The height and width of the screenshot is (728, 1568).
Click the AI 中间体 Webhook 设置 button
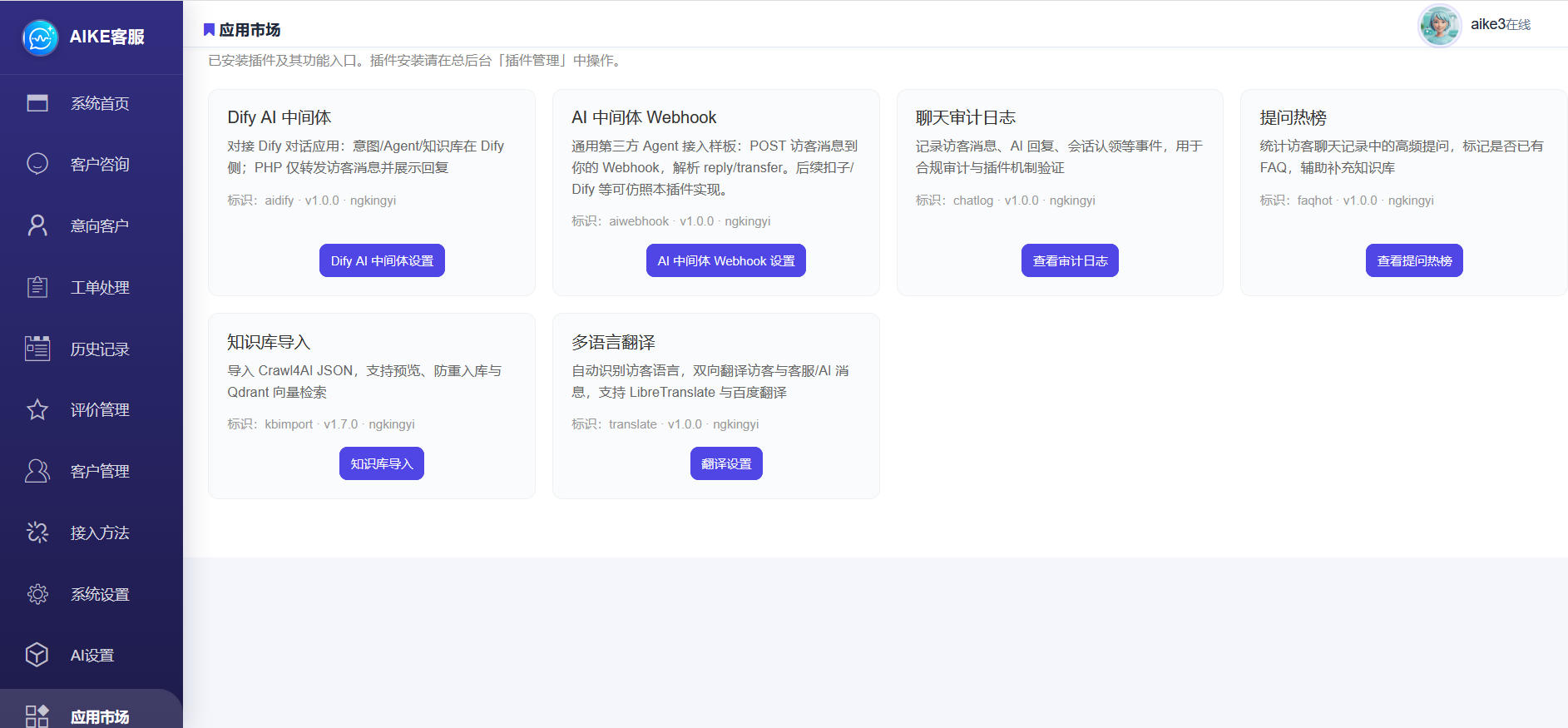point(726,260)
